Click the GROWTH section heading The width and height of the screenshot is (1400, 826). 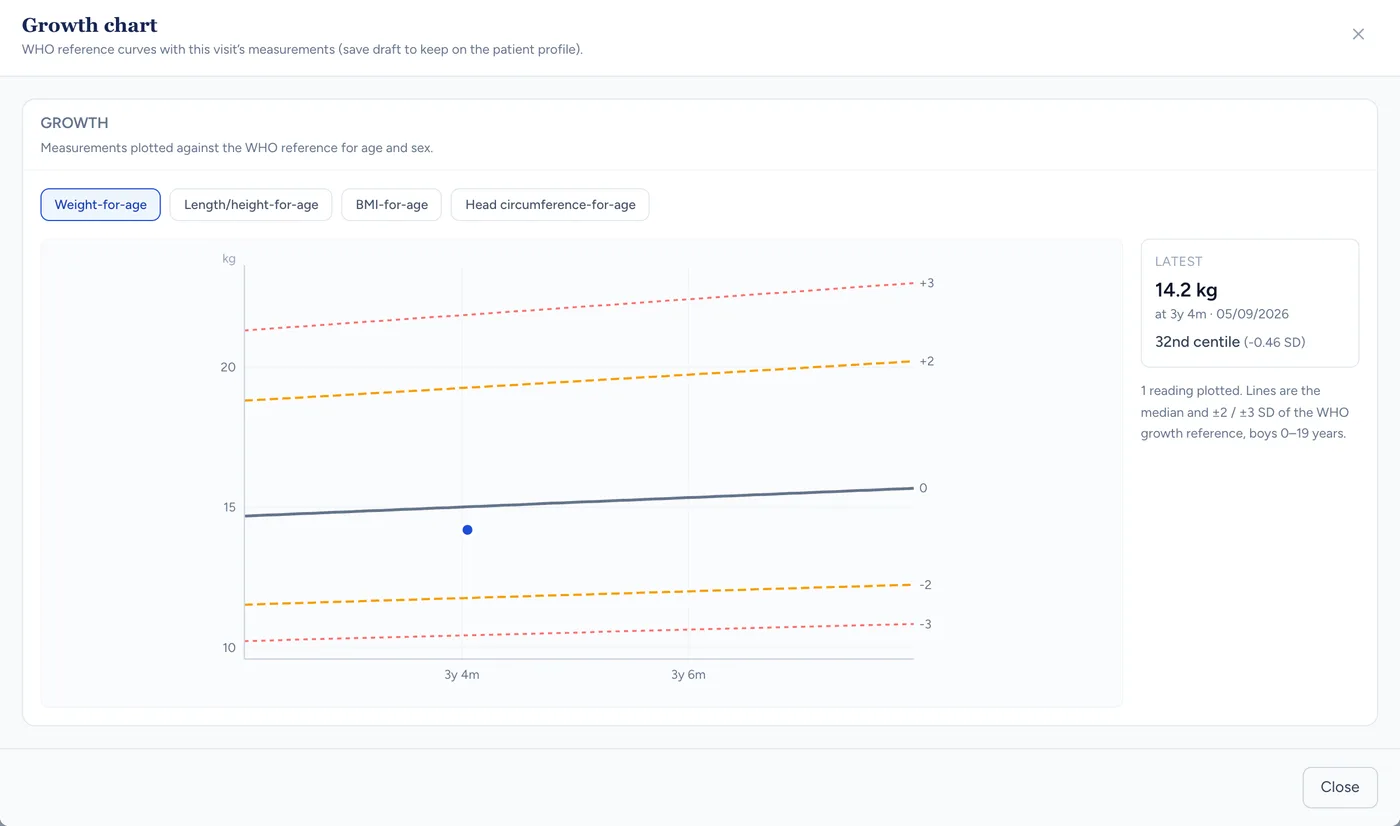(75, 123)
